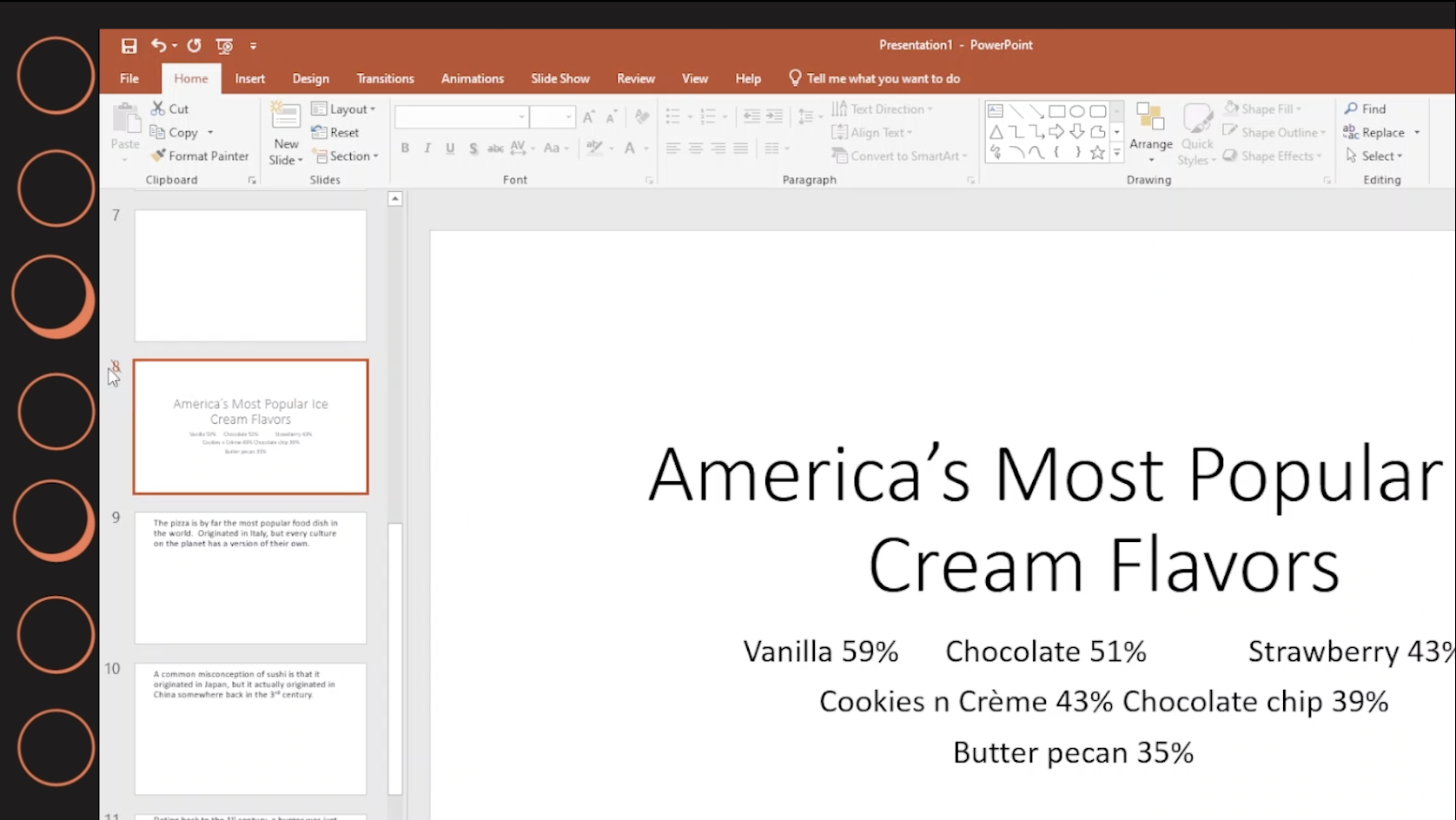Image resolution: width=1456 pixels, height=820 pixels.
Task: Click the New Slide icon
Action: coord(285,116)
